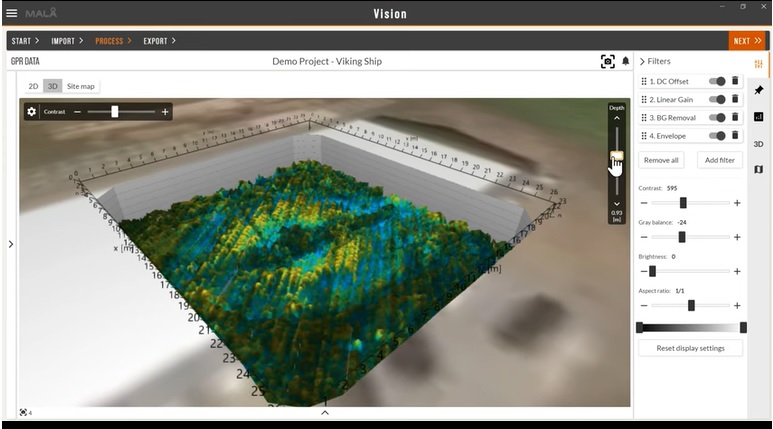Toggle the DC Offset filter switch
The image size is (773, 429).
pyautogui.click(x=717, y=81)
